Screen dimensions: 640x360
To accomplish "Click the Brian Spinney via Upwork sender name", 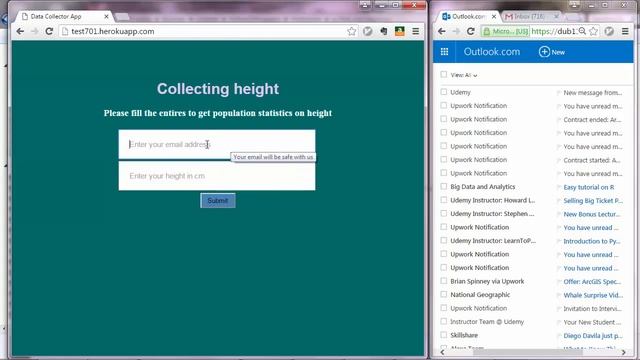I will (487, 281).
